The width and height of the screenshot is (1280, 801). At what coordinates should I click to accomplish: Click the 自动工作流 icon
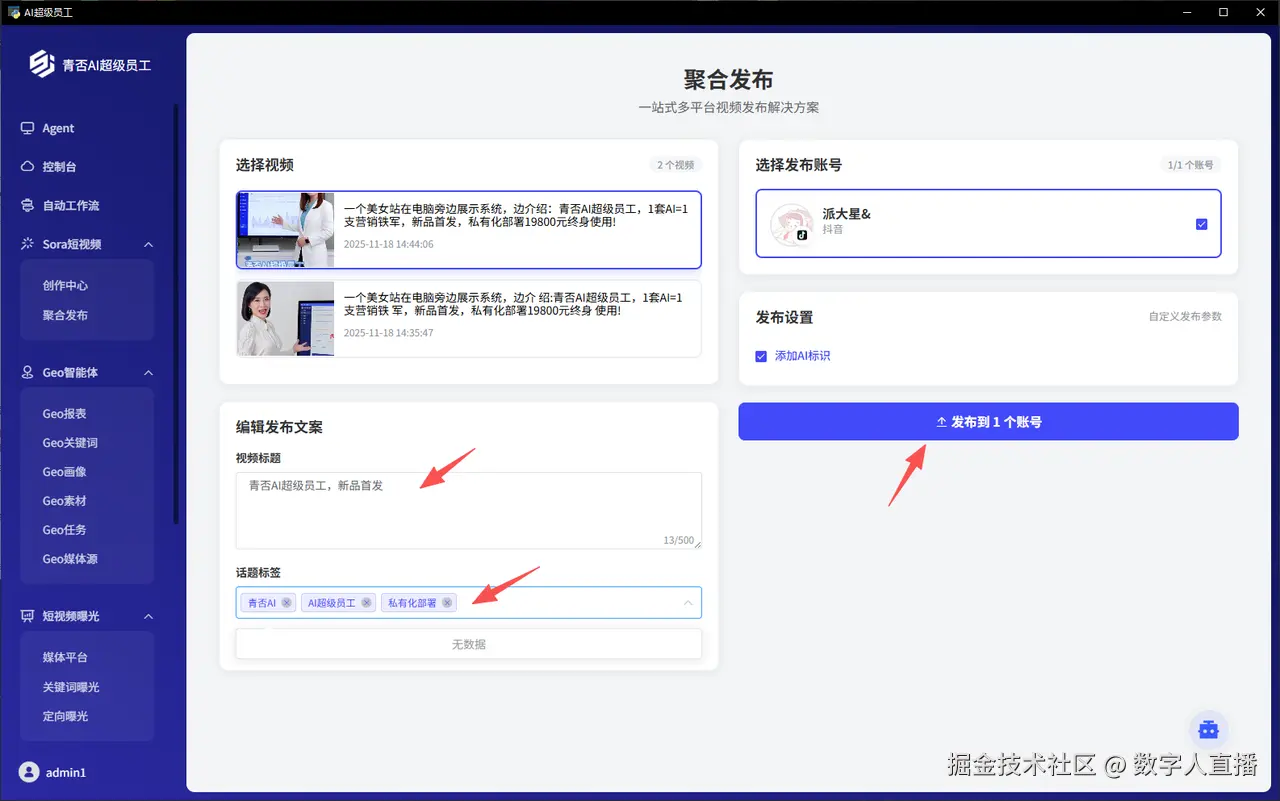28,205
